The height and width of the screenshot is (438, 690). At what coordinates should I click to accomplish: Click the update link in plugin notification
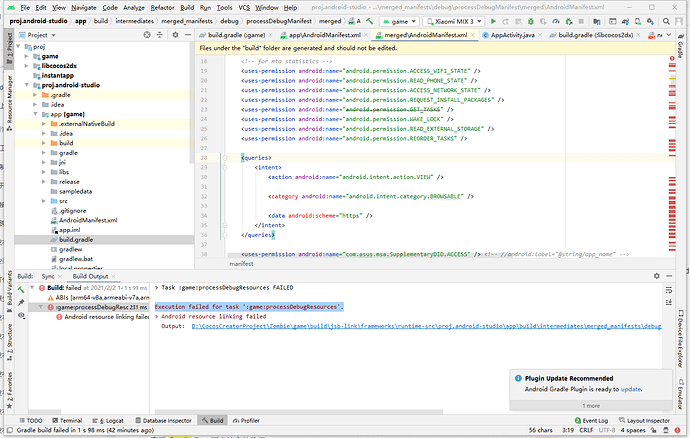[630, 388]
